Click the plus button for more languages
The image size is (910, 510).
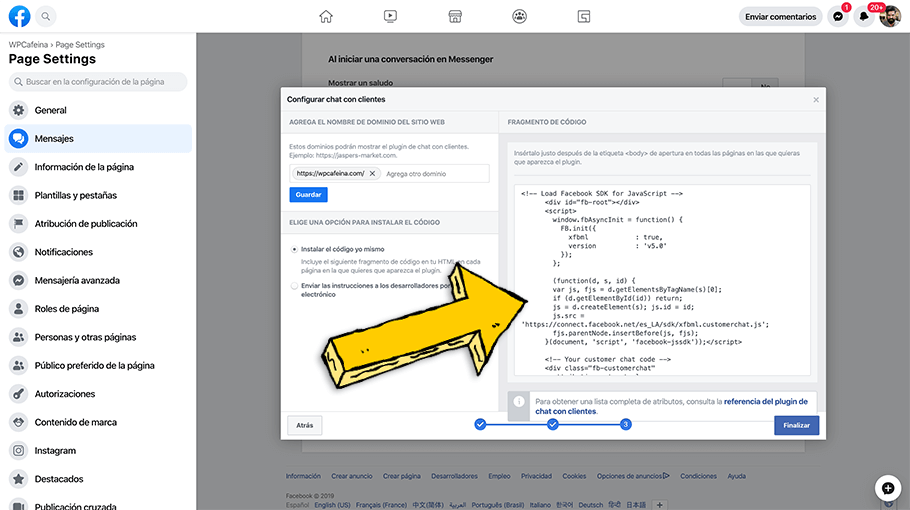pos(660,505)
